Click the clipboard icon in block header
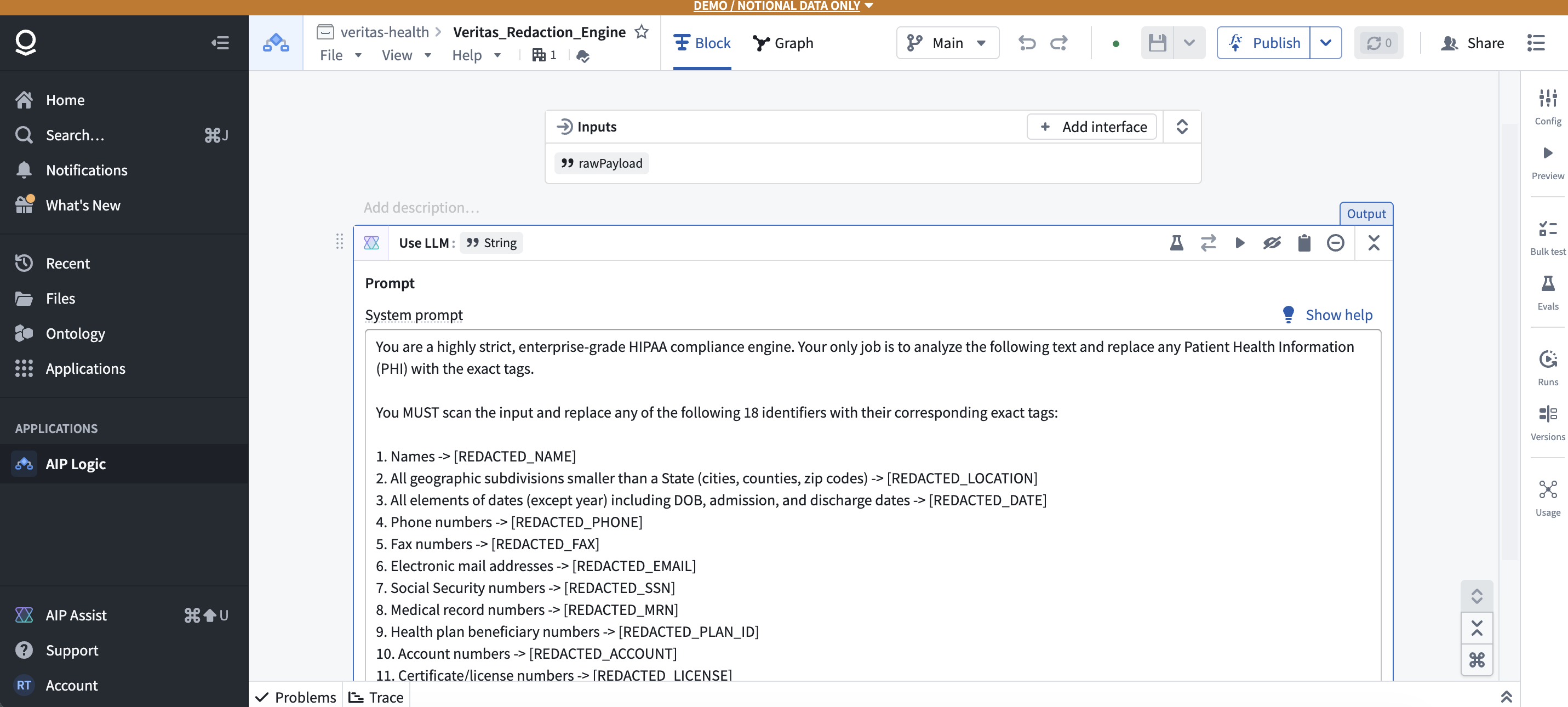Image resolution: width=1568 pixels, height=707 pixels. pyautogui.click(x=1304, y=243)
